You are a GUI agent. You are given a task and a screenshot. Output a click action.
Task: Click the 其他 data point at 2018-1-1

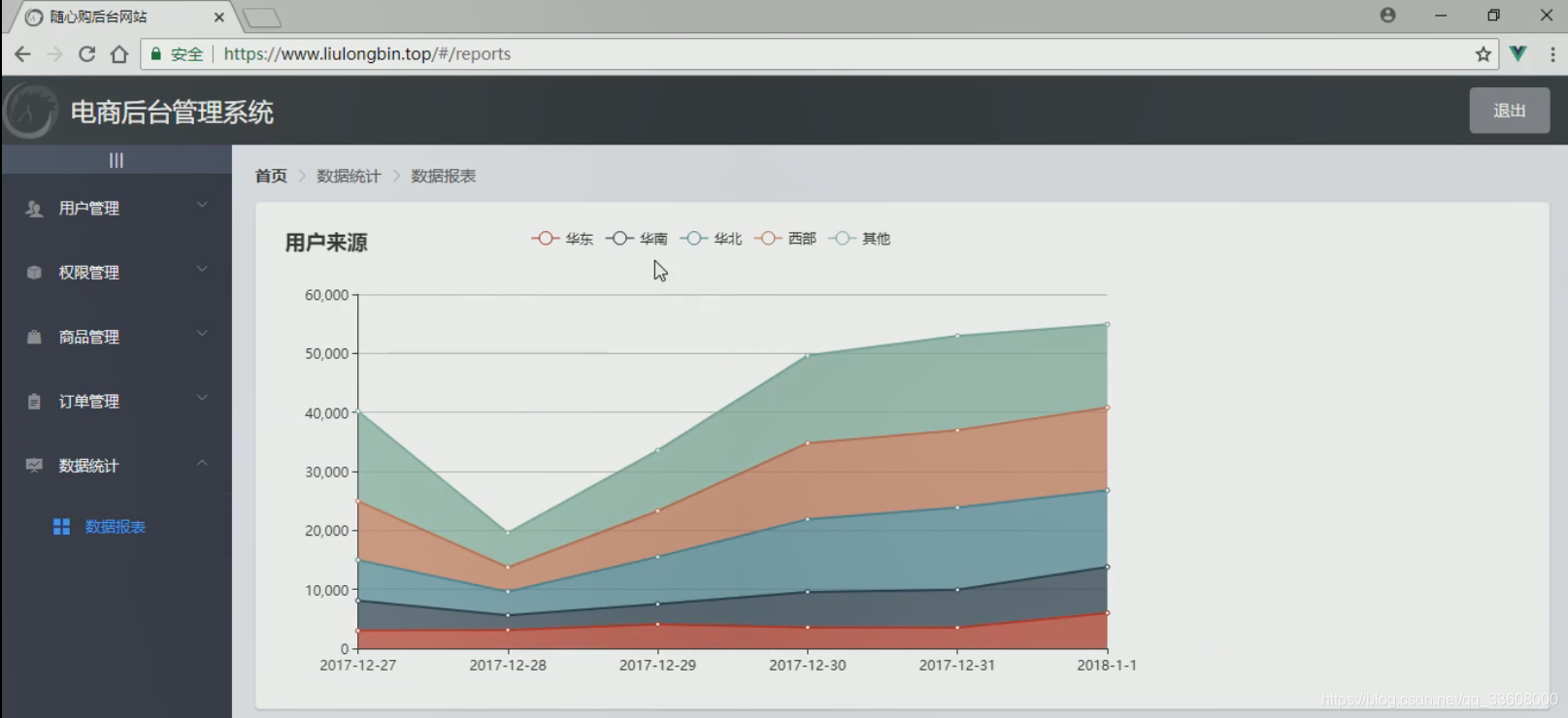(x=1107, y=325)
